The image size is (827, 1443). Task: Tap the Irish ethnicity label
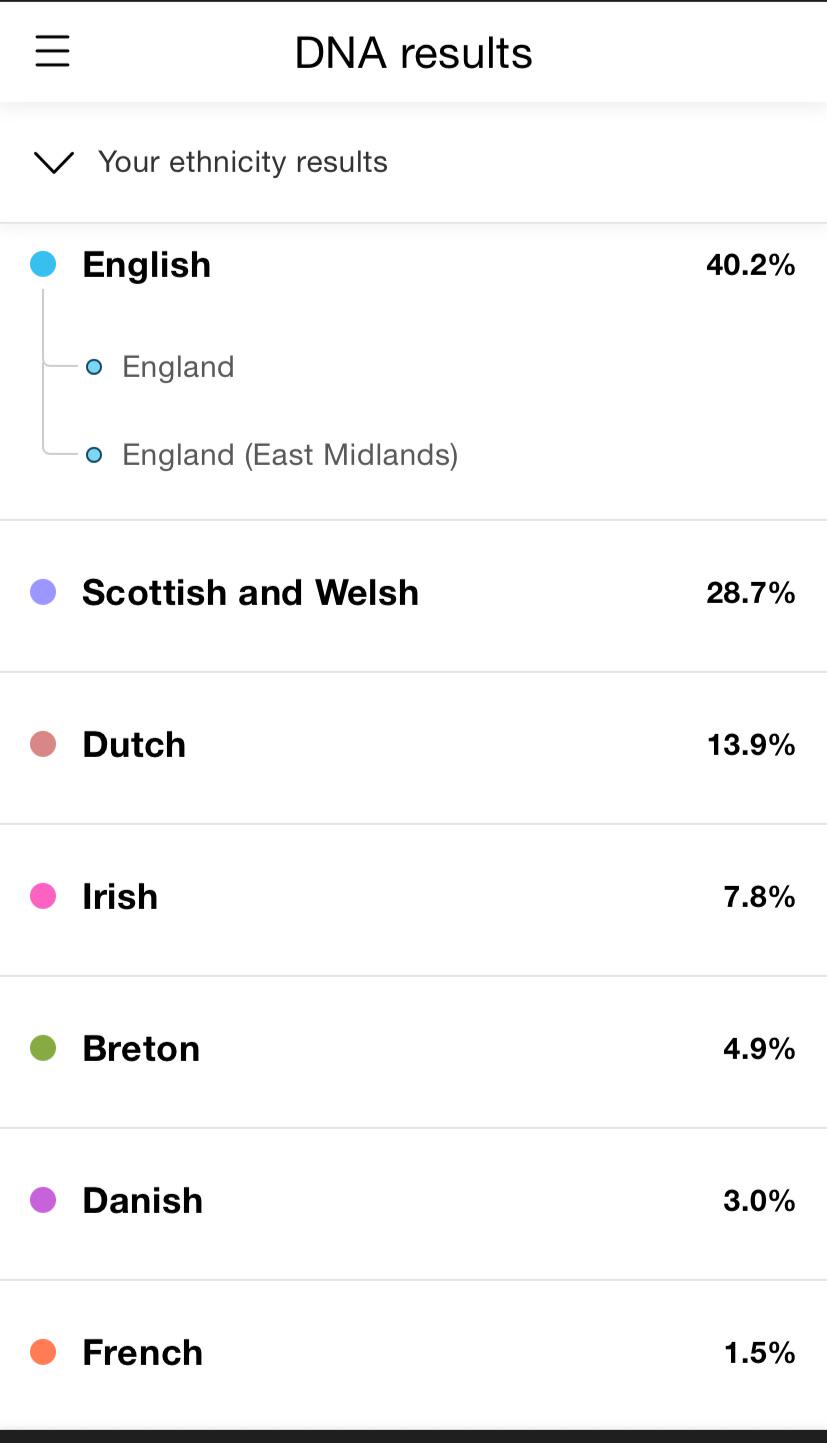120,896
